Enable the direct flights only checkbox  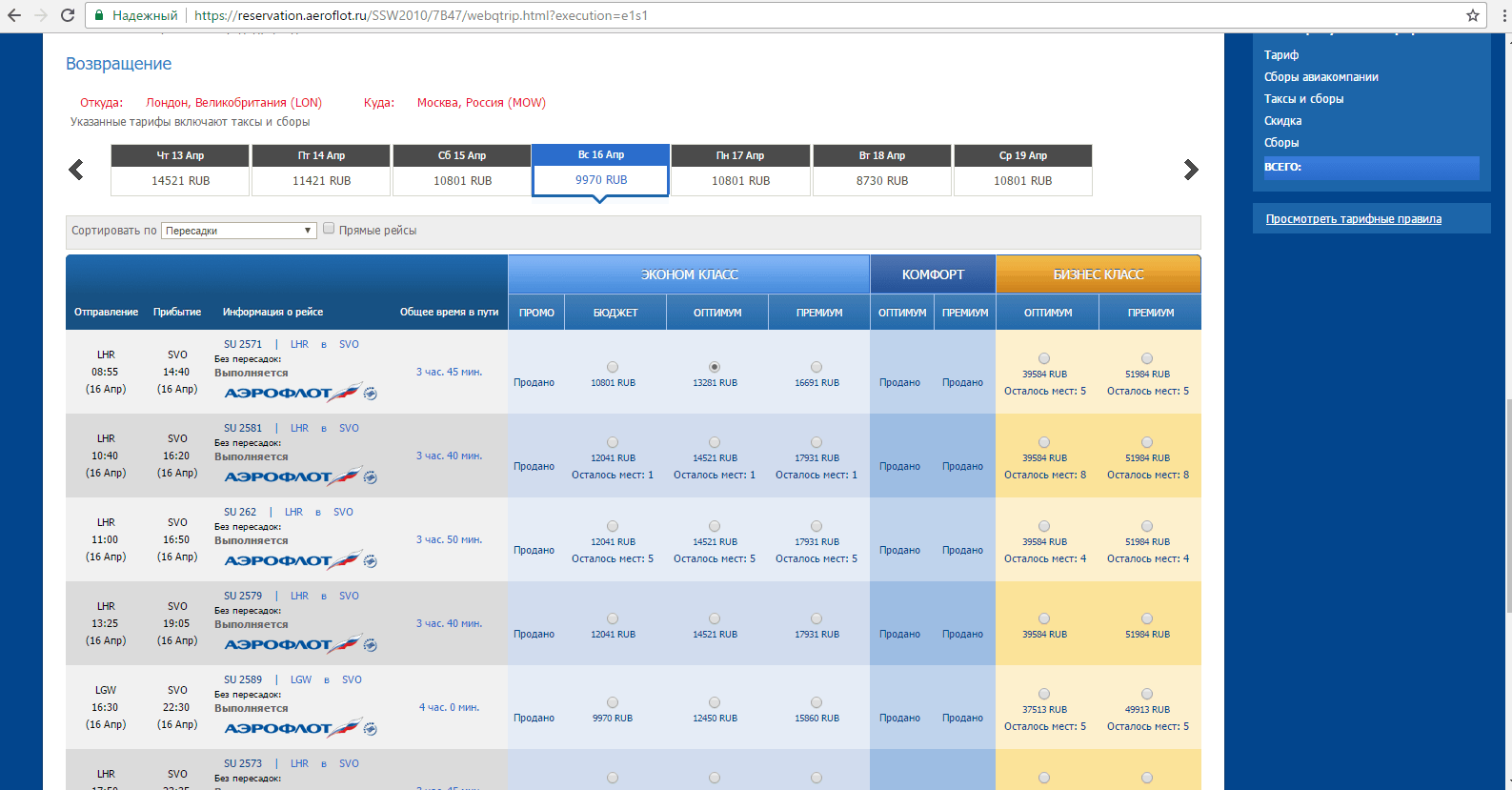point(329,229)
